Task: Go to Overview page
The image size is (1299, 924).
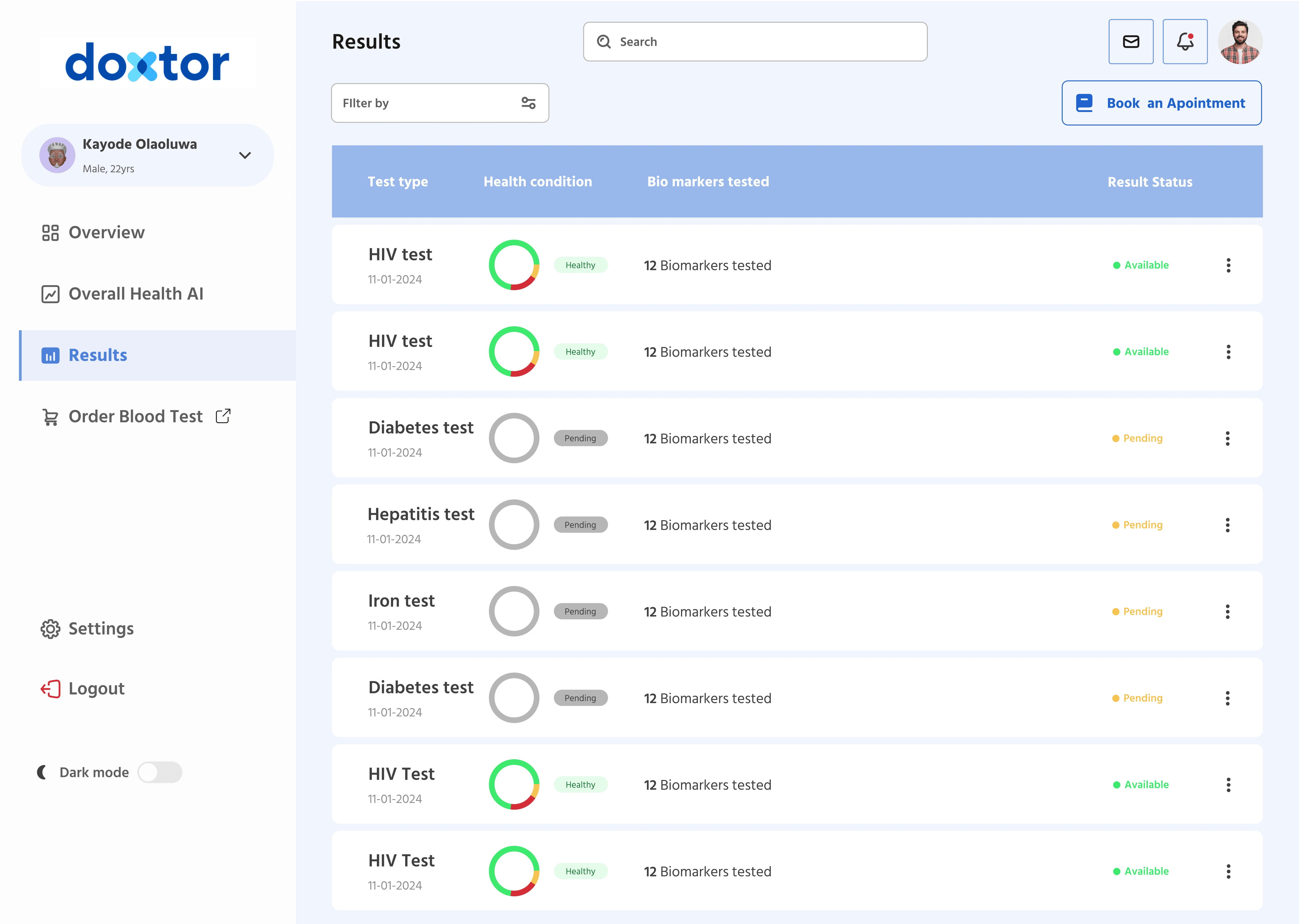Action: [106, 233]
